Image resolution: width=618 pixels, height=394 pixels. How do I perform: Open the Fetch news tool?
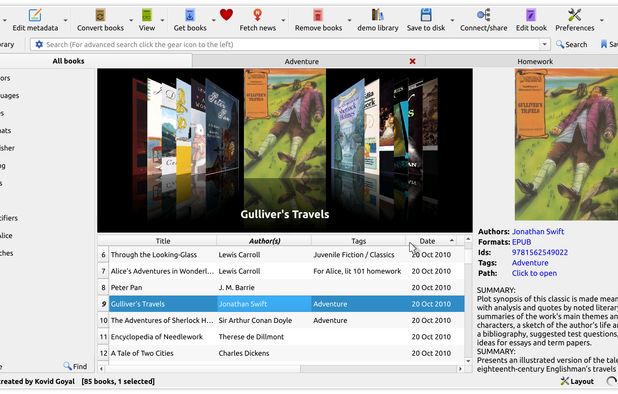257,20
